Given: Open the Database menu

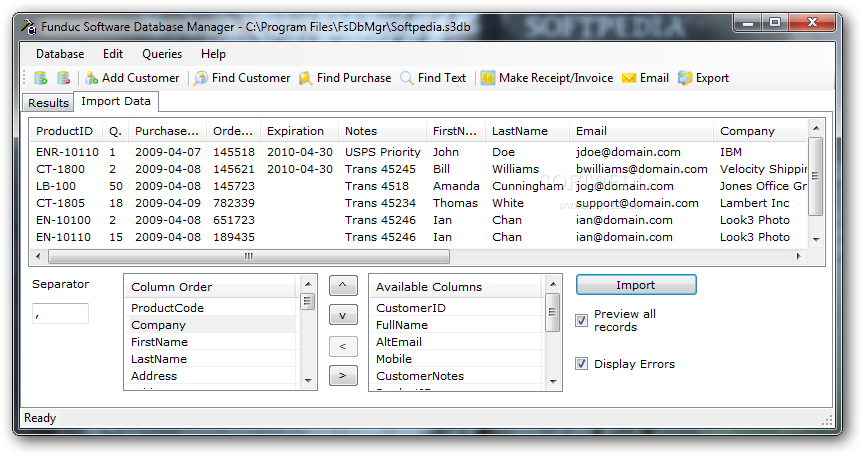Looking at the screenshot, I should click(x=60, y=54).
